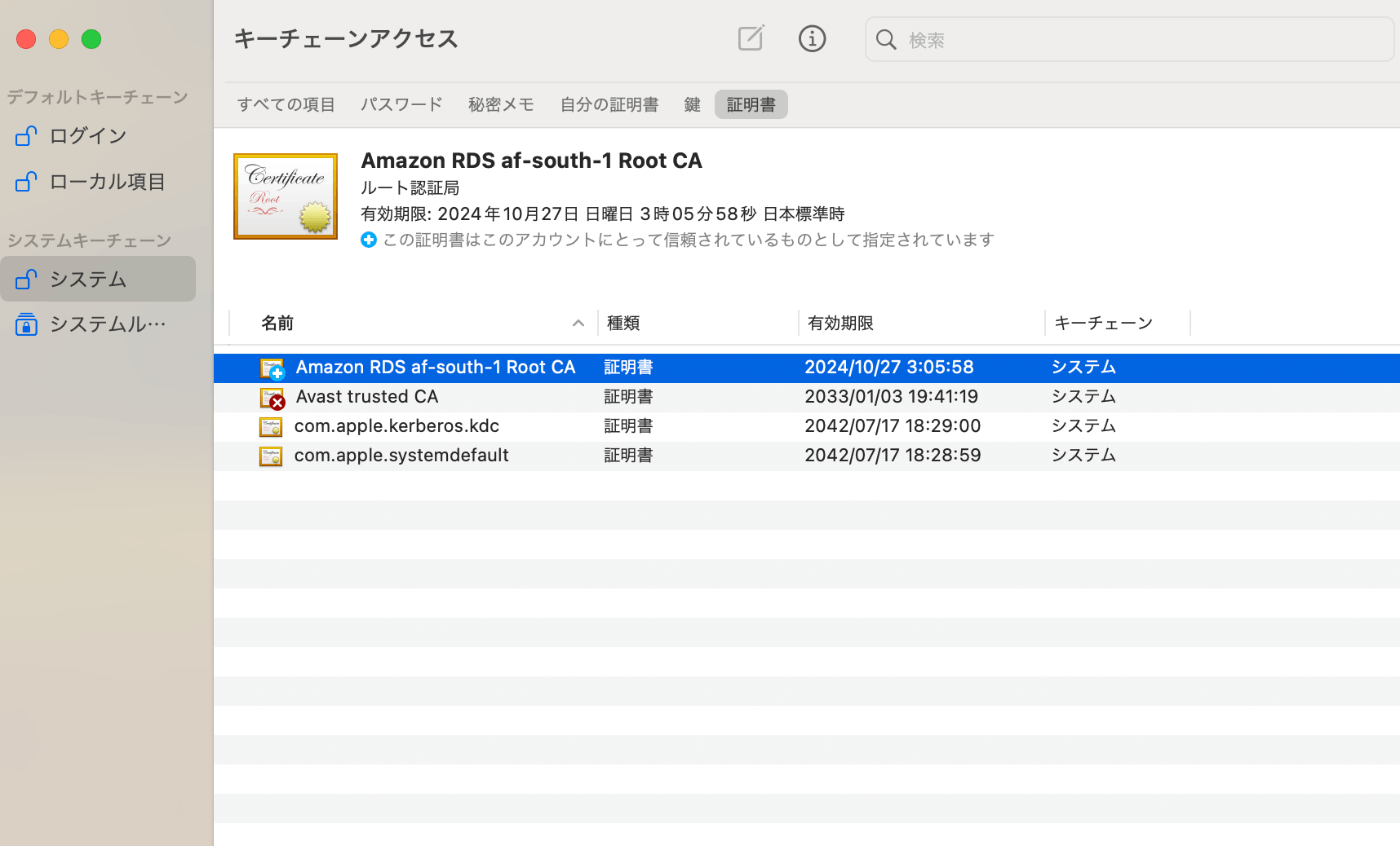Click the padlock icon beside システム

pyautogui.click(x=27, y=278)
